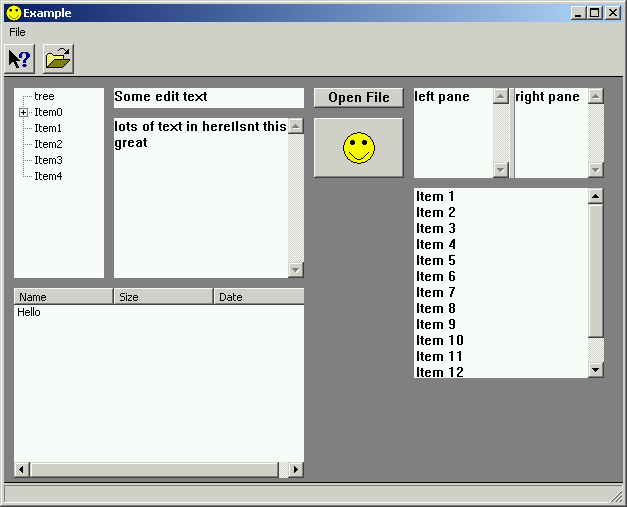The height and width of the screenshot is (507, 627).
Task: Open the File menu
Action: tap(17, 32)
